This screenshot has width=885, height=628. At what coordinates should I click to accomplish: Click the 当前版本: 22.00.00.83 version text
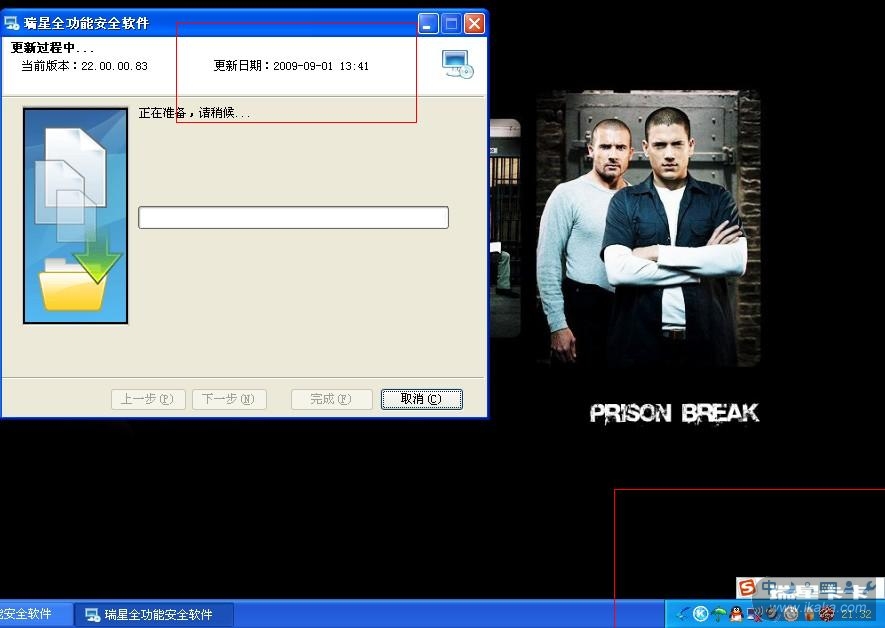85,66
